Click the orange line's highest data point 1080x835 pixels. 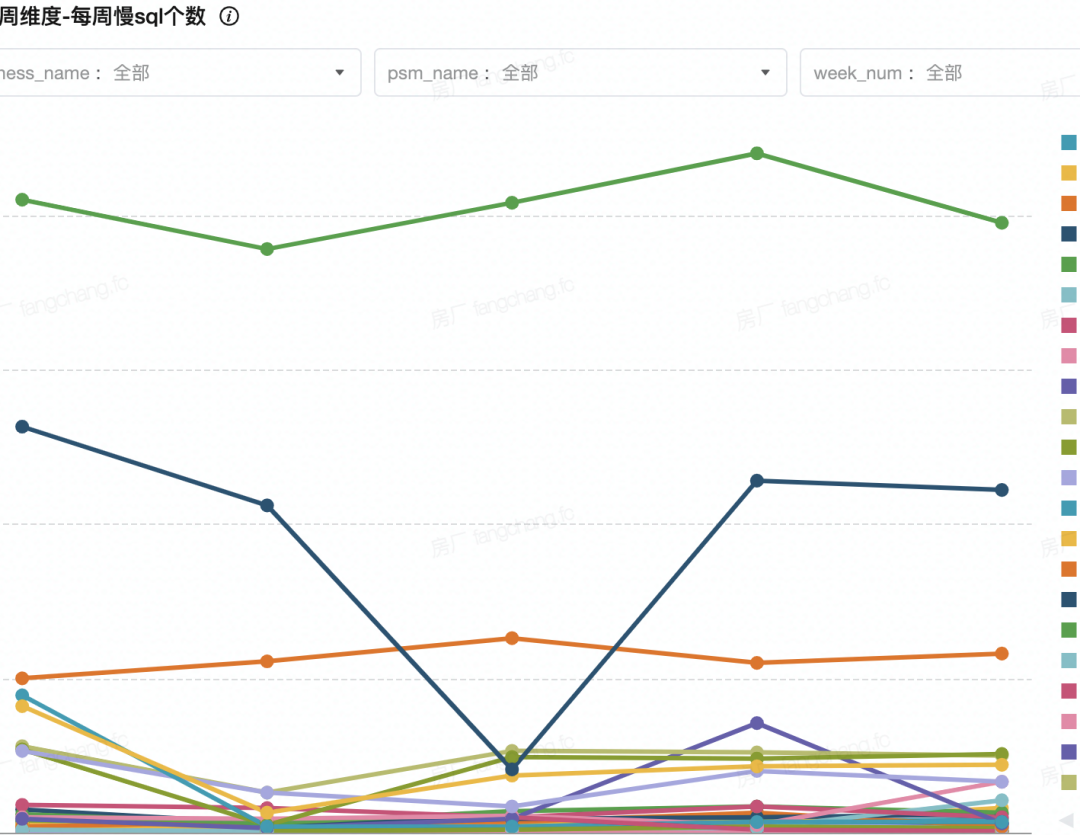pyautogui.click(x=512, y=638)
